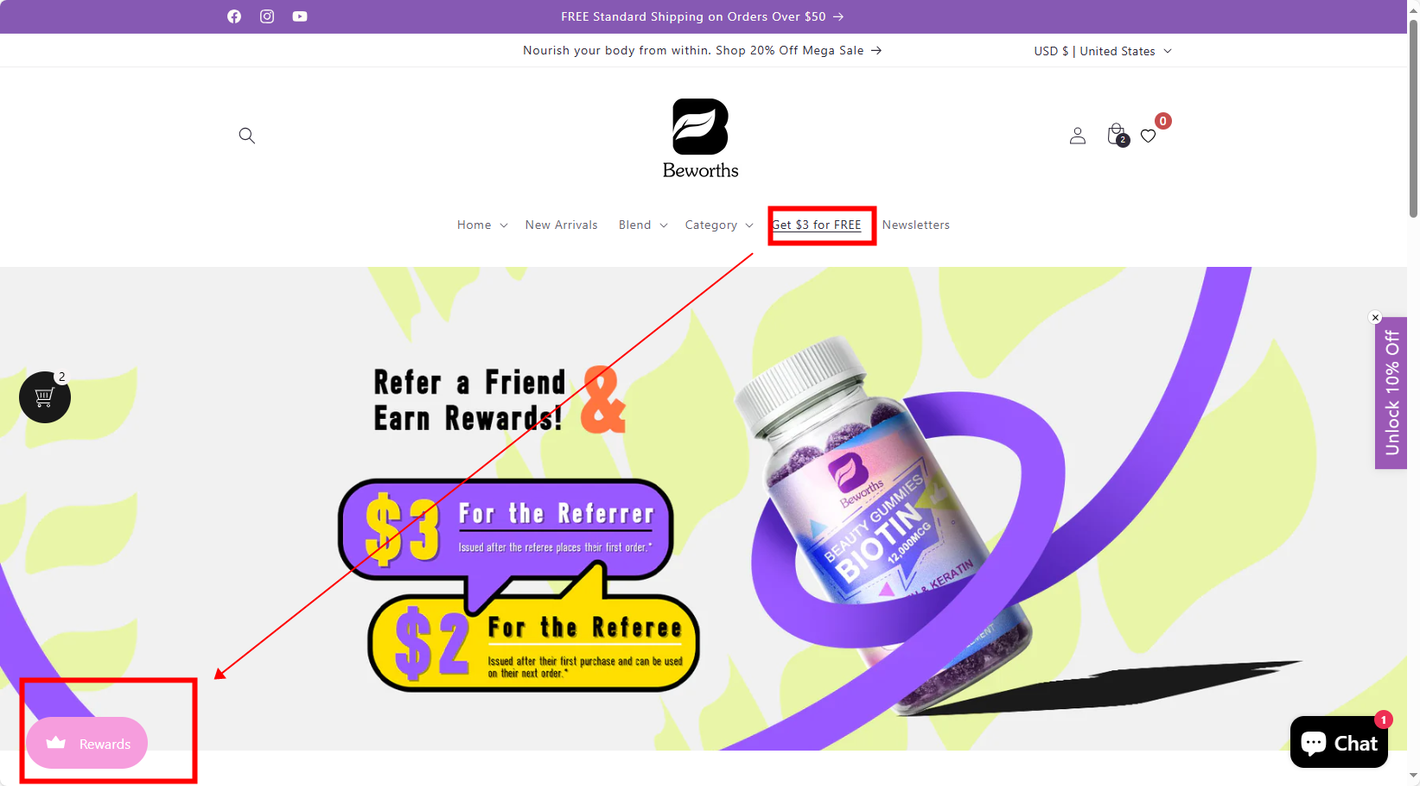Screen dimensions: 1420x786
Task: Open the shopping bag cart icon
Action: pos(1117,135)
